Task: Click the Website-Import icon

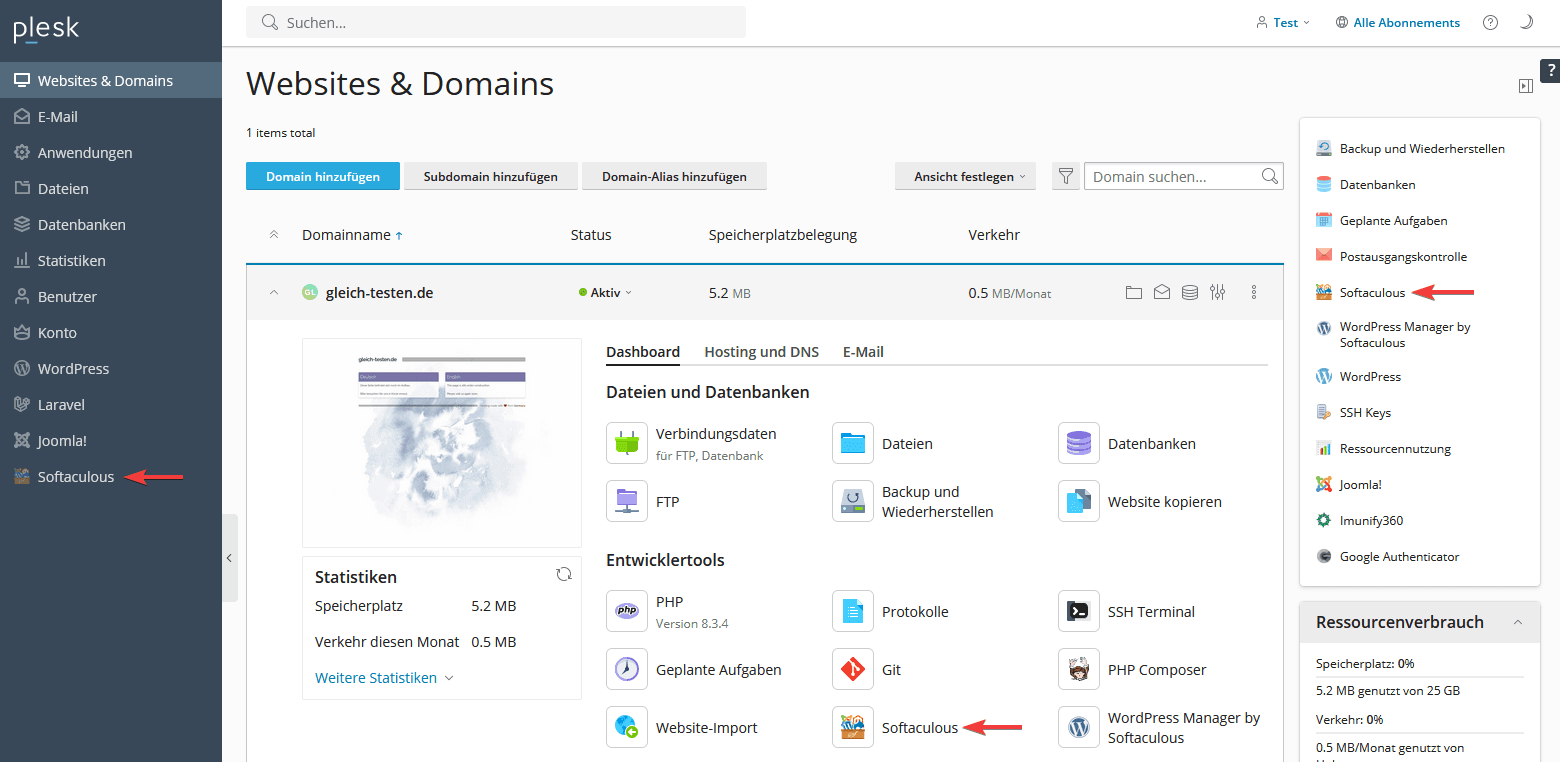Action: tap(626, 727)
